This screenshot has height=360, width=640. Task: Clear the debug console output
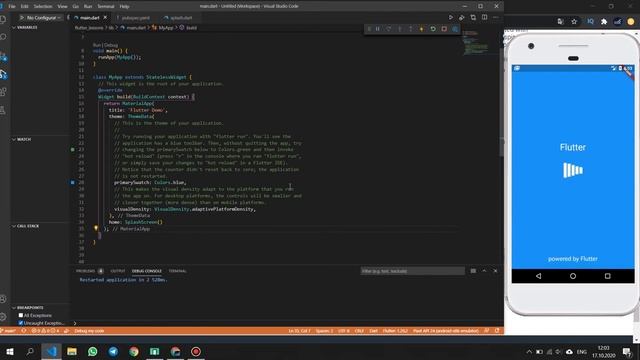pos(473,271)
